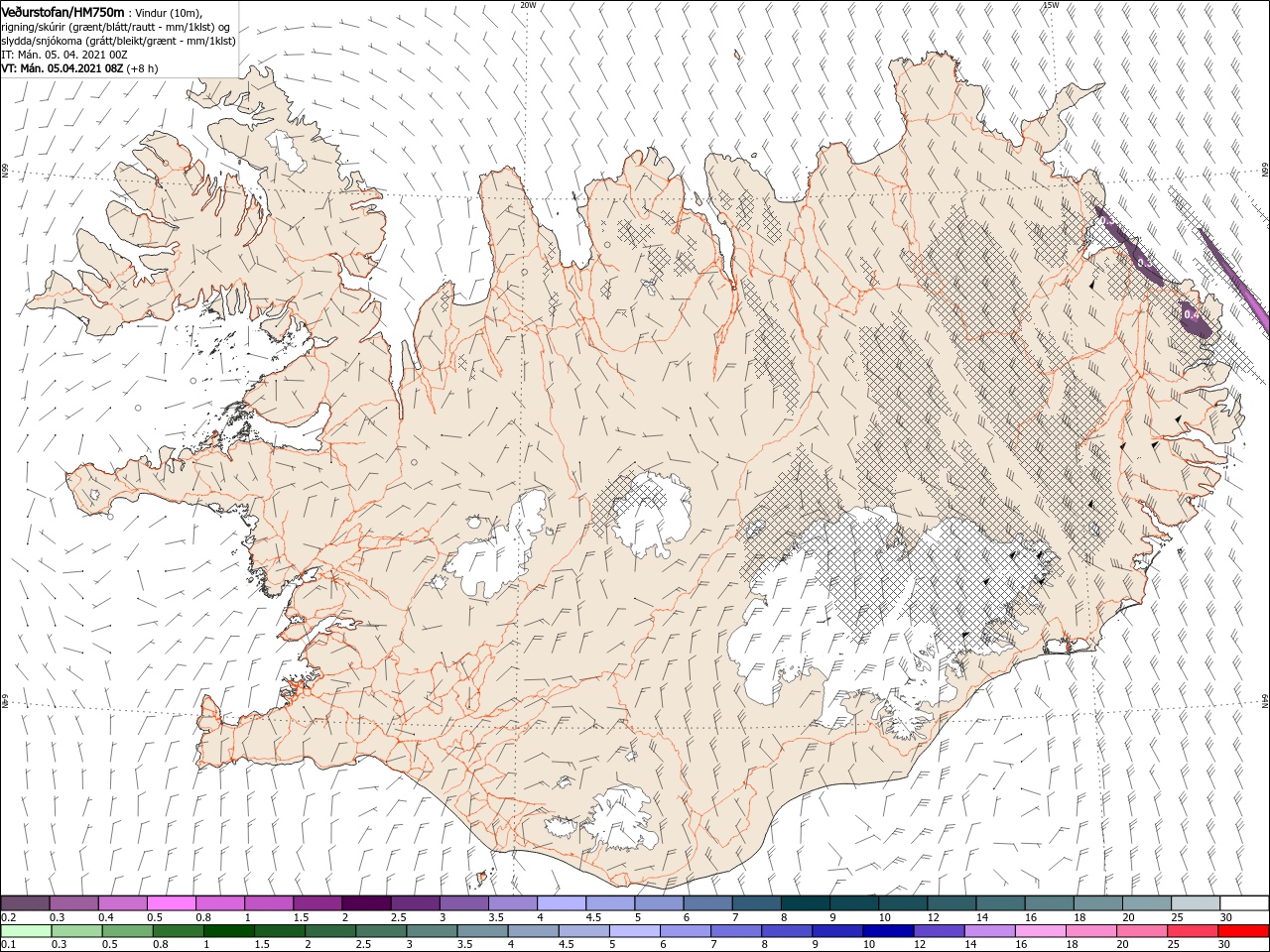Image resolution: width=1270 pixels, height=952 pixels.
Task: Click the '(+8 h)' forecast offset text
Action: pos(141,68)
